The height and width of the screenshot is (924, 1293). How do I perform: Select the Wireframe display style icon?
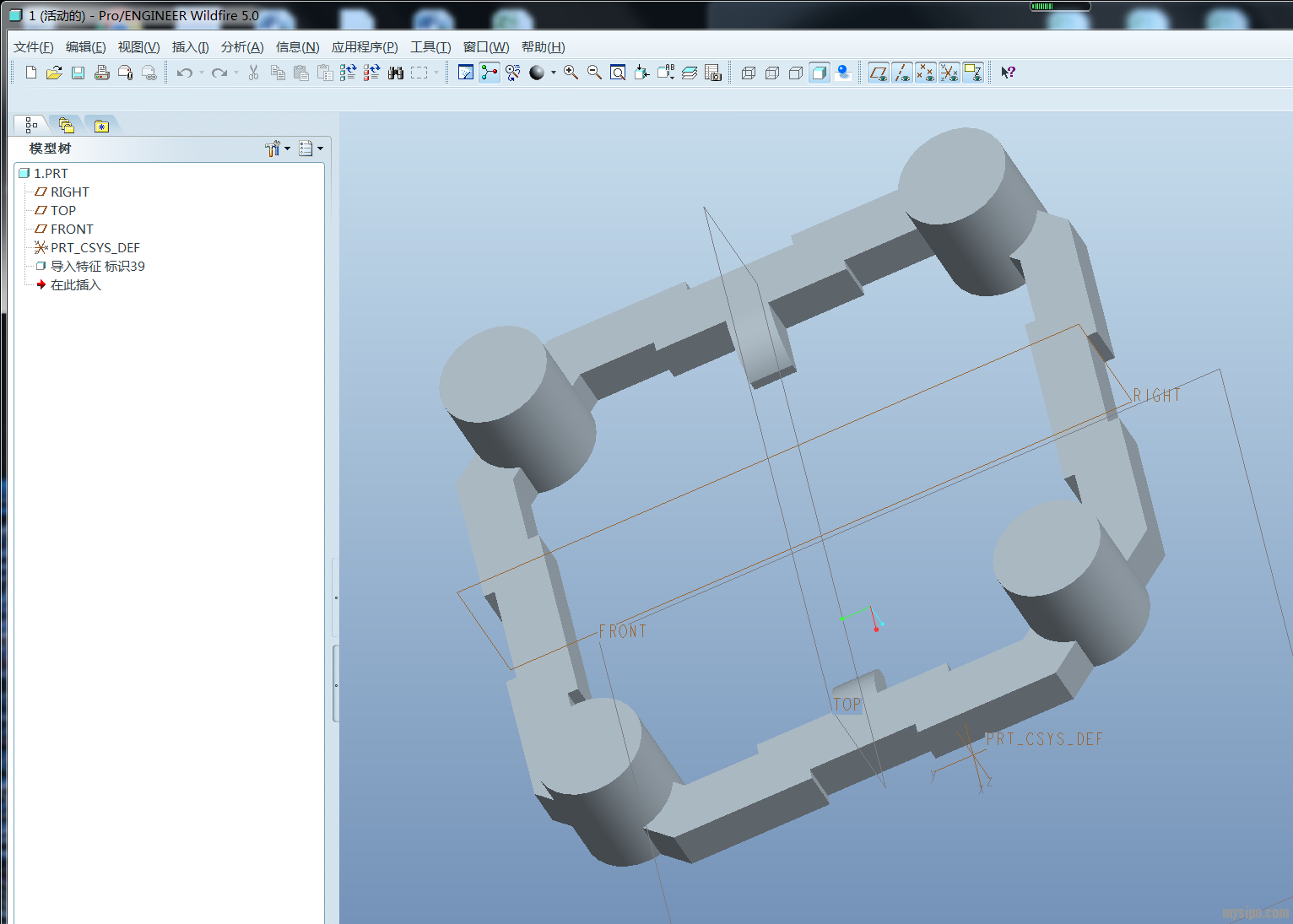[748, 73]
